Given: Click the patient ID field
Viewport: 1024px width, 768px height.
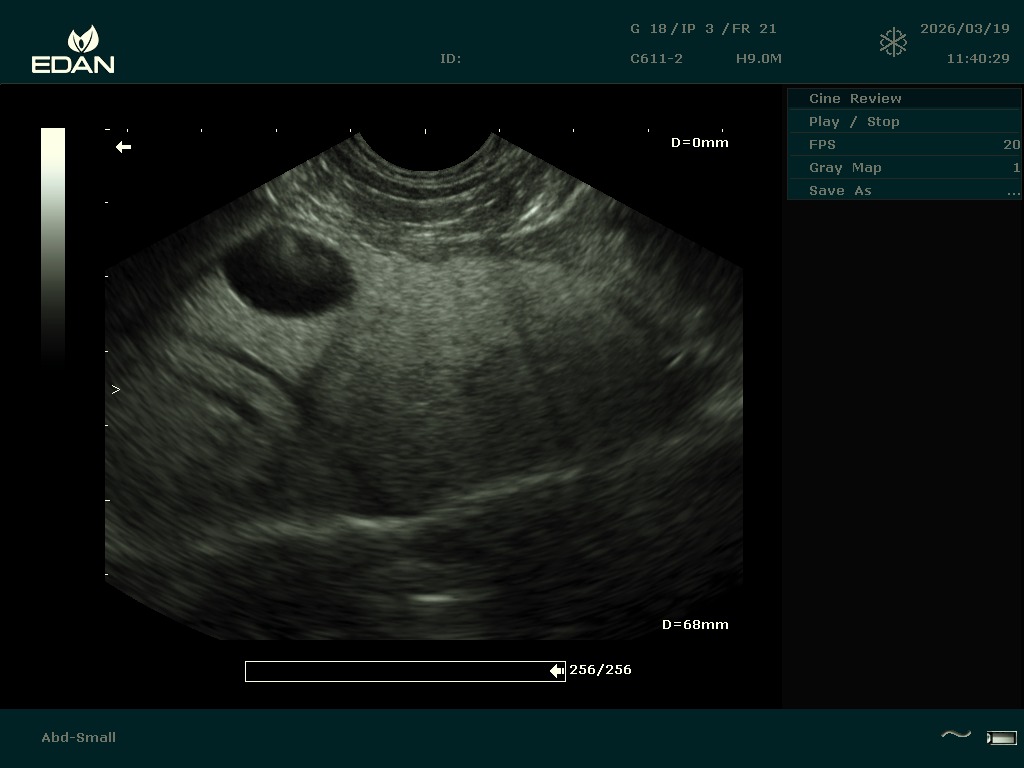Looking at the screenshot, I should (451, 59).
